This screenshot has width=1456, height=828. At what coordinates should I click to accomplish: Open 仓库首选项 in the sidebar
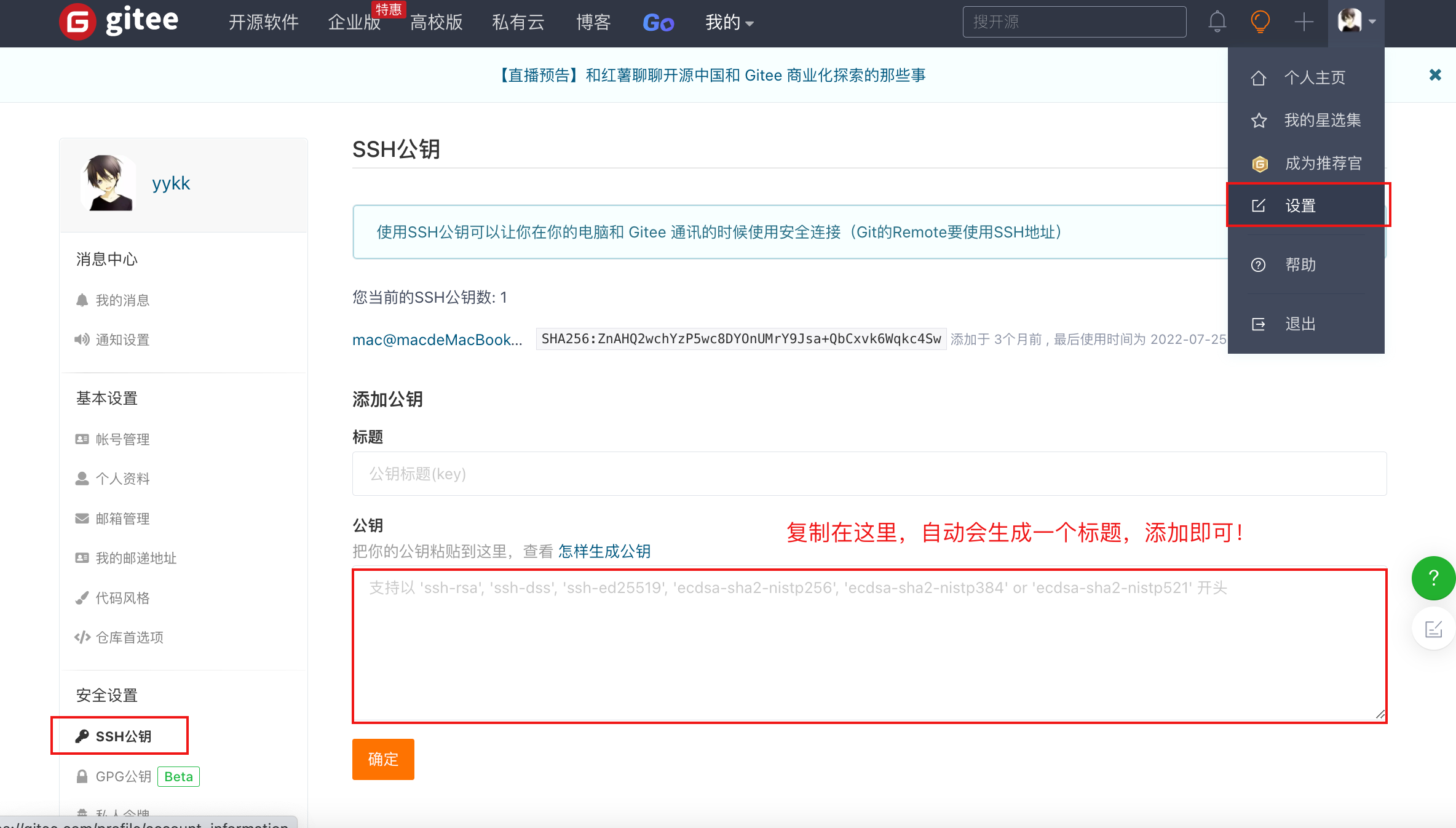coord(129,637)
